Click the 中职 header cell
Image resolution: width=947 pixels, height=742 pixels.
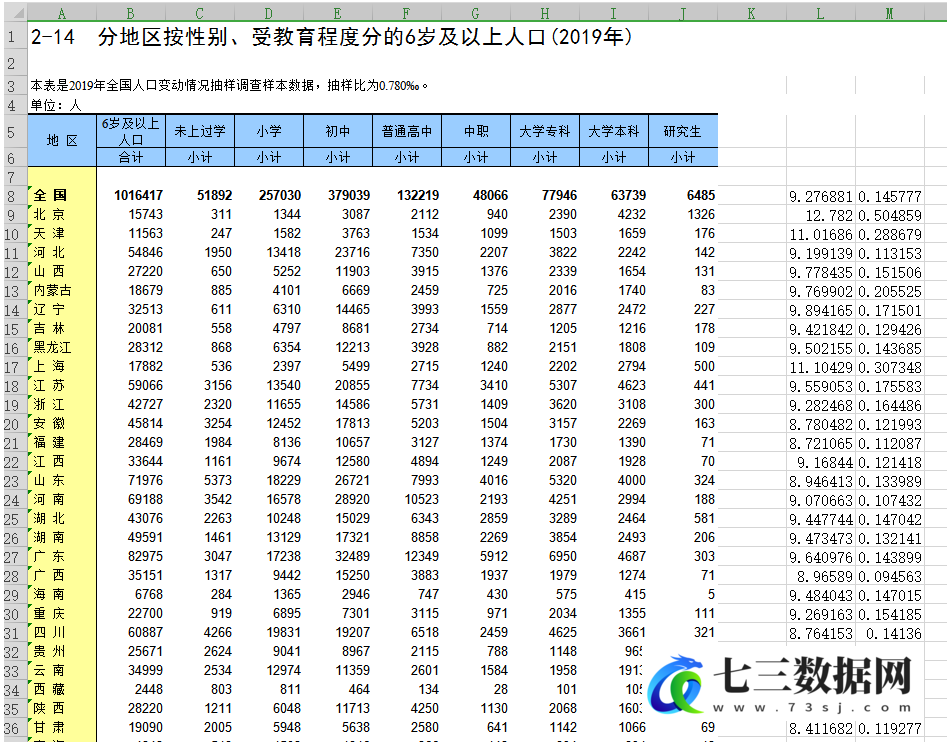[x=476, y=131]
